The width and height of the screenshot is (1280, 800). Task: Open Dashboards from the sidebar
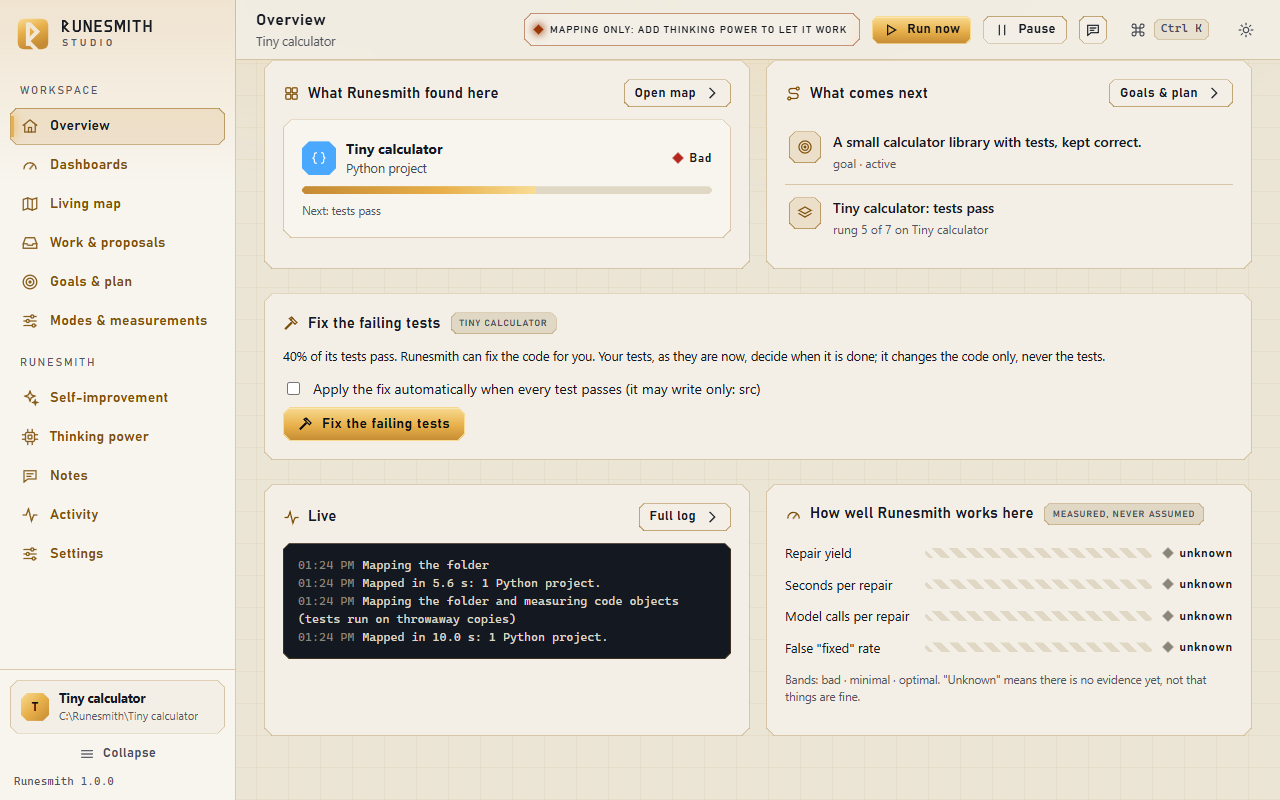point(117,165)
